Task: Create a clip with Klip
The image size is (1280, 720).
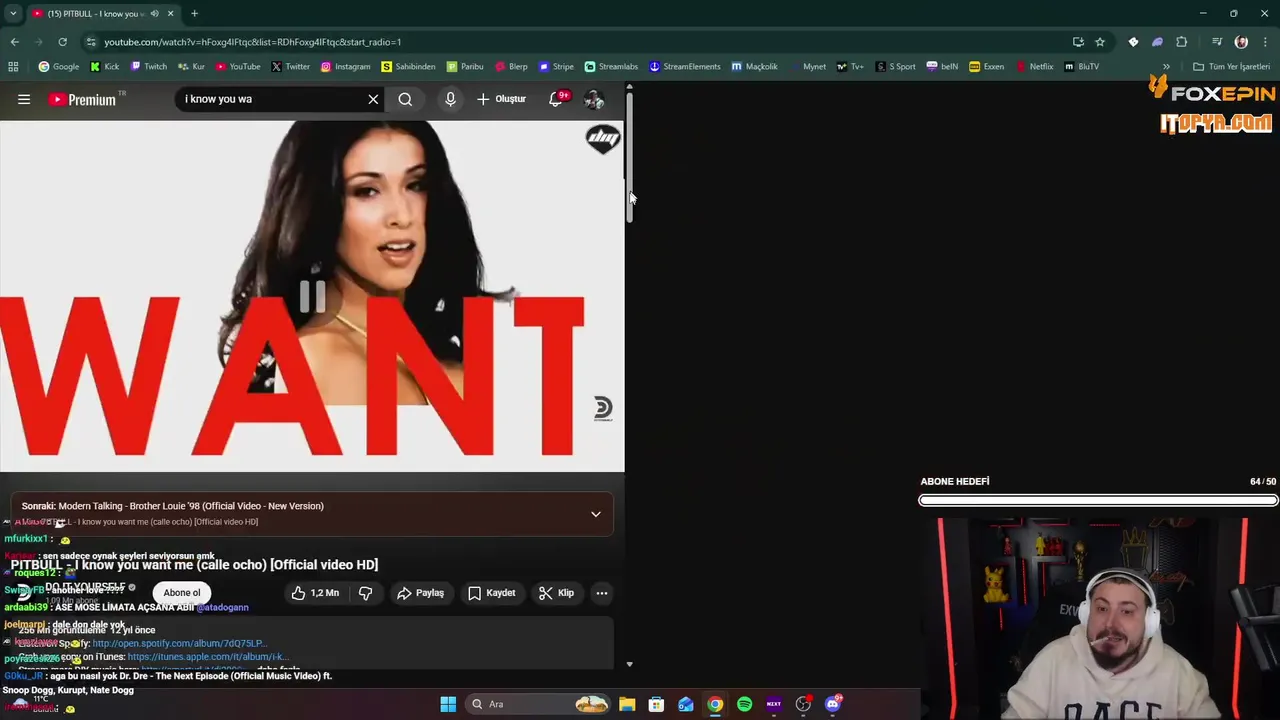Action: [556, 593]
